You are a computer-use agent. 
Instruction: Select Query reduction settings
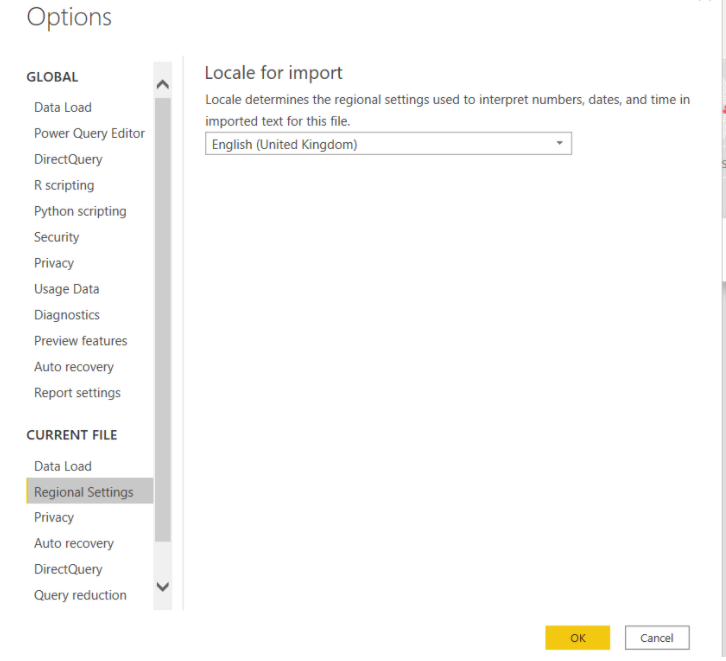(80, 595)
